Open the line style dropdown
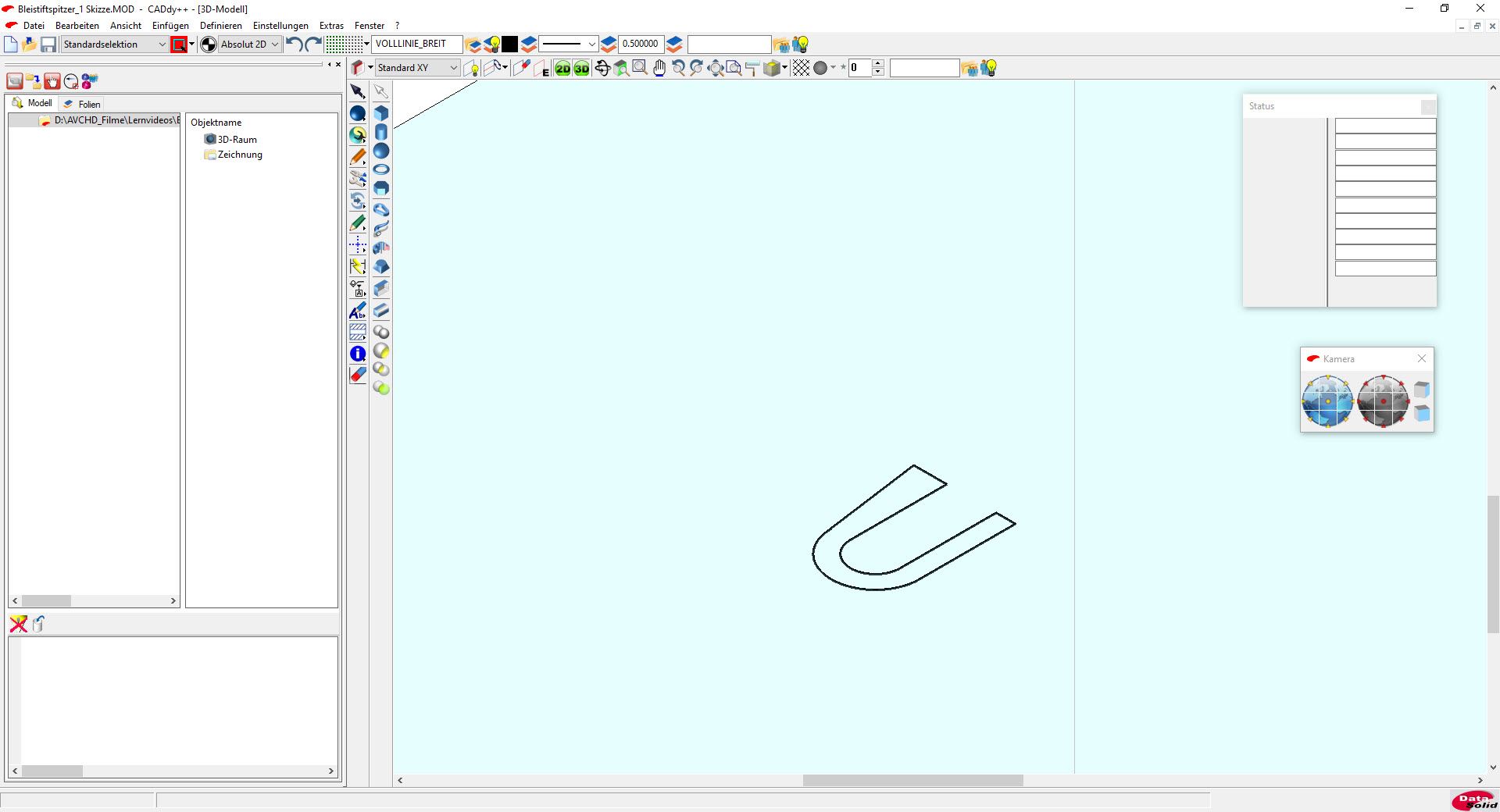Viewport: 1500px width, 812px height. click(x=569, y=45)
